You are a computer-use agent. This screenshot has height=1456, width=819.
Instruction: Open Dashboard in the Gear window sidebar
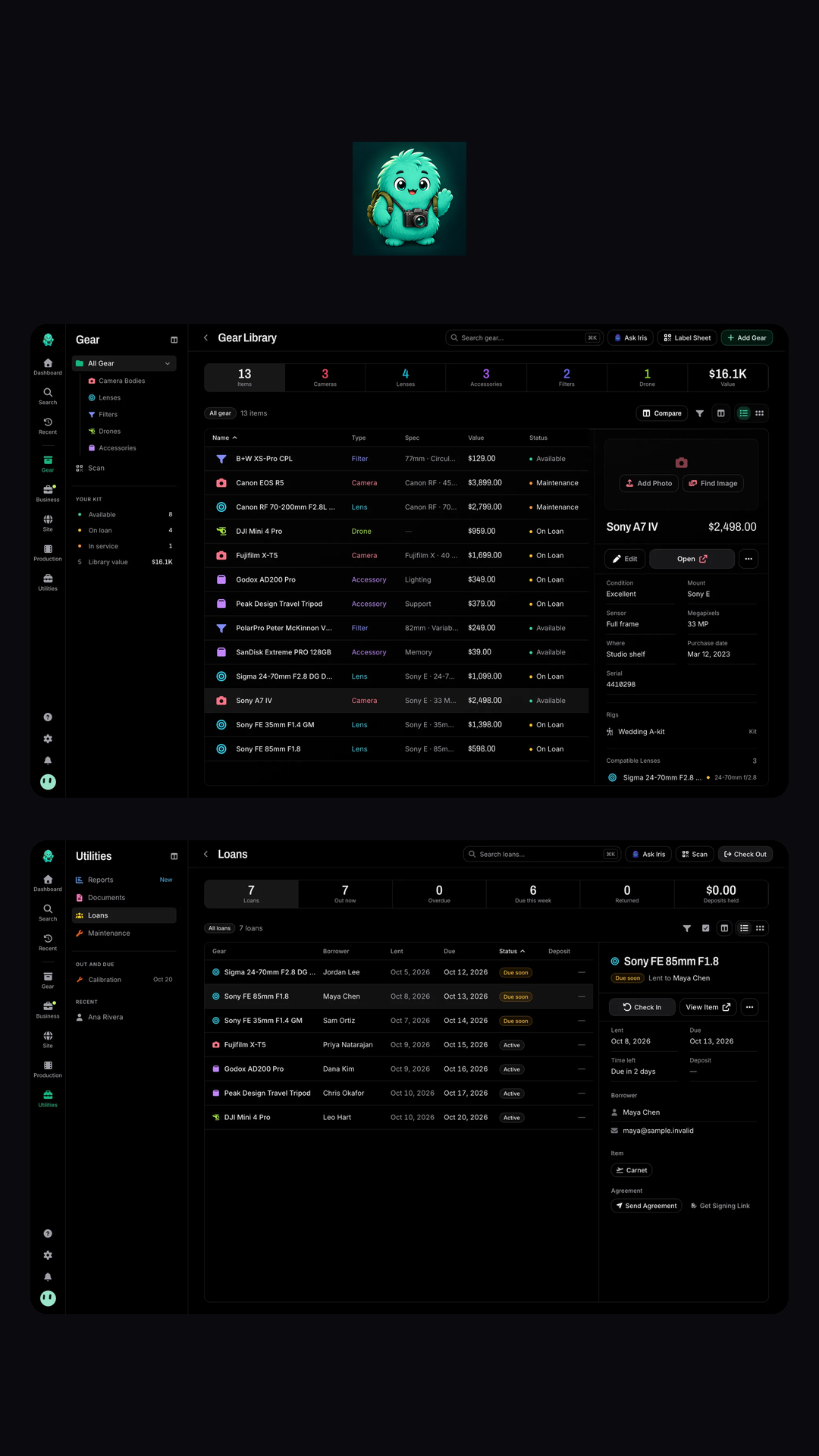(x=48, y=366)
